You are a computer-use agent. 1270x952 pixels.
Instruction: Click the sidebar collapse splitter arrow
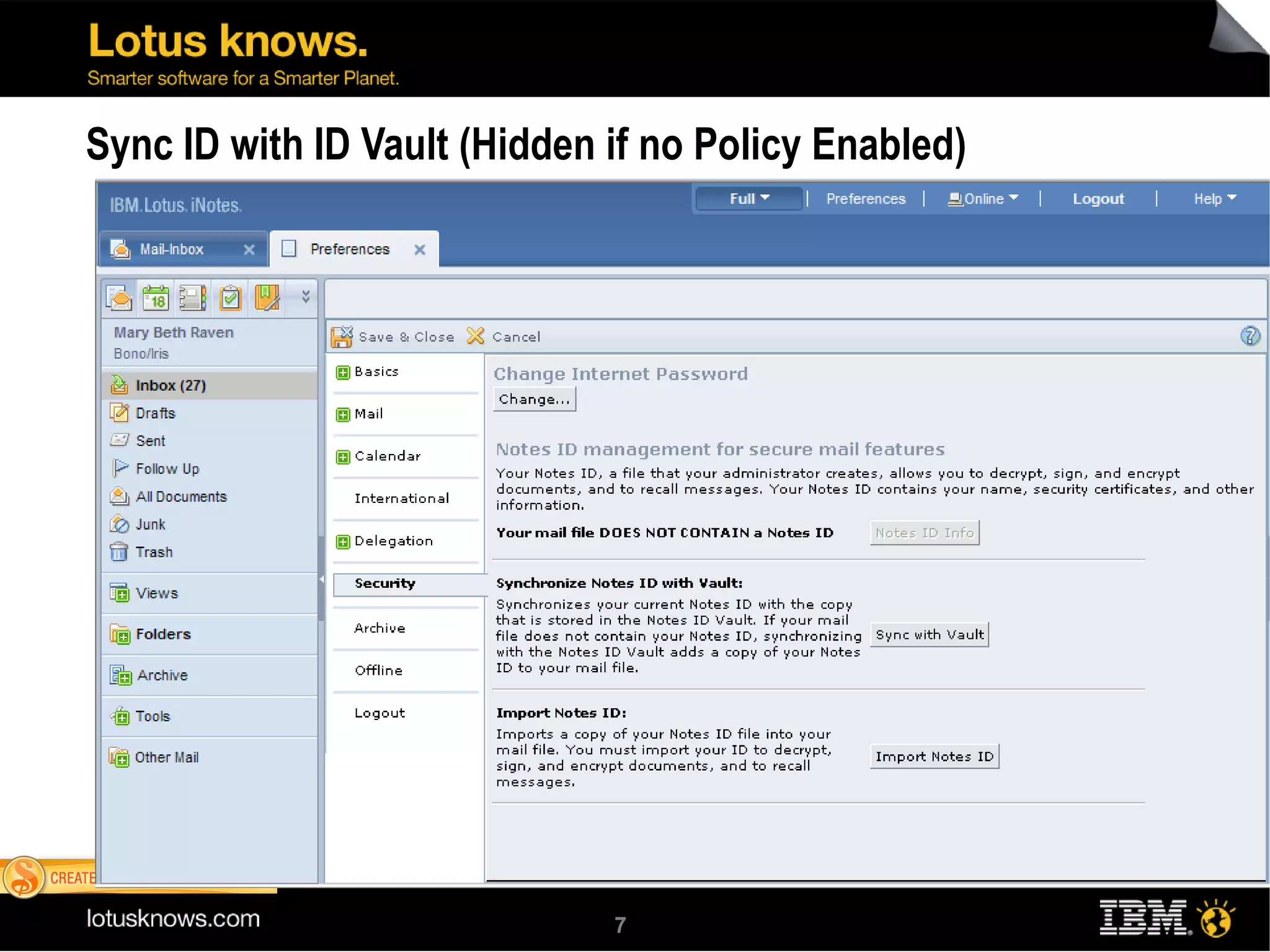pos(321,579)
